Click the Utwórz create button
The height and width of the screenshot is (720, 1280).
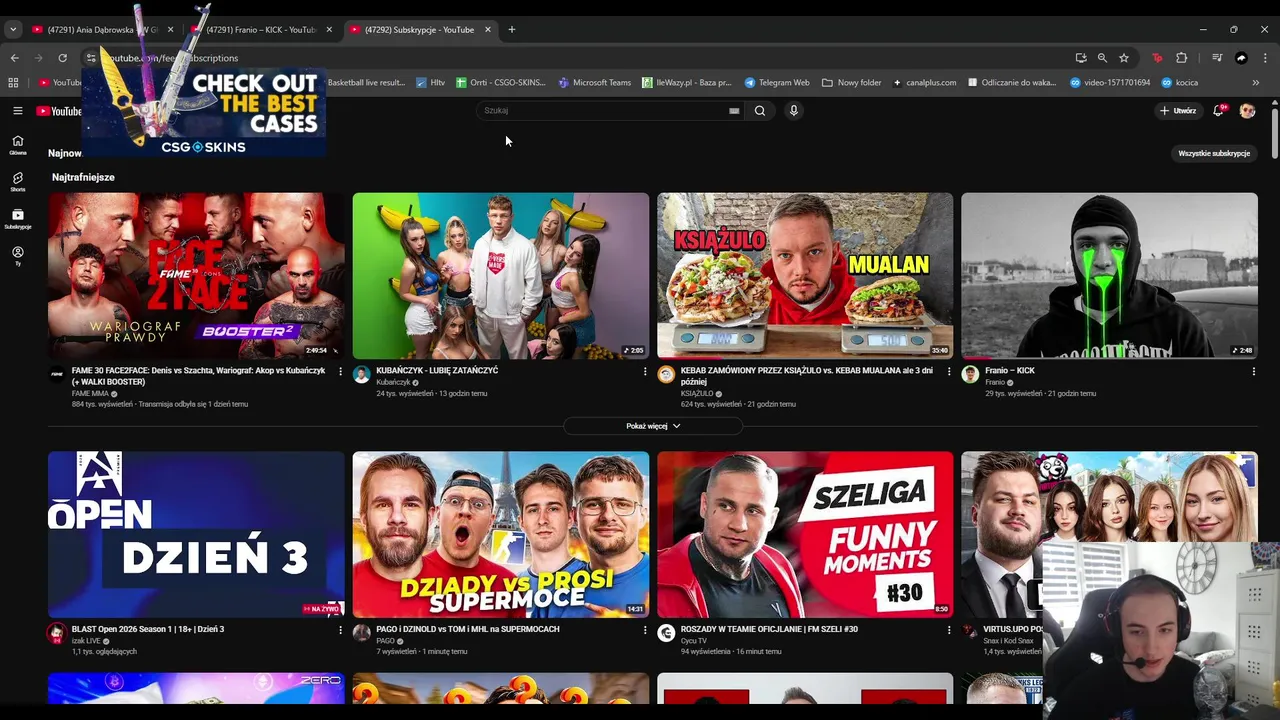(1178, 111)
